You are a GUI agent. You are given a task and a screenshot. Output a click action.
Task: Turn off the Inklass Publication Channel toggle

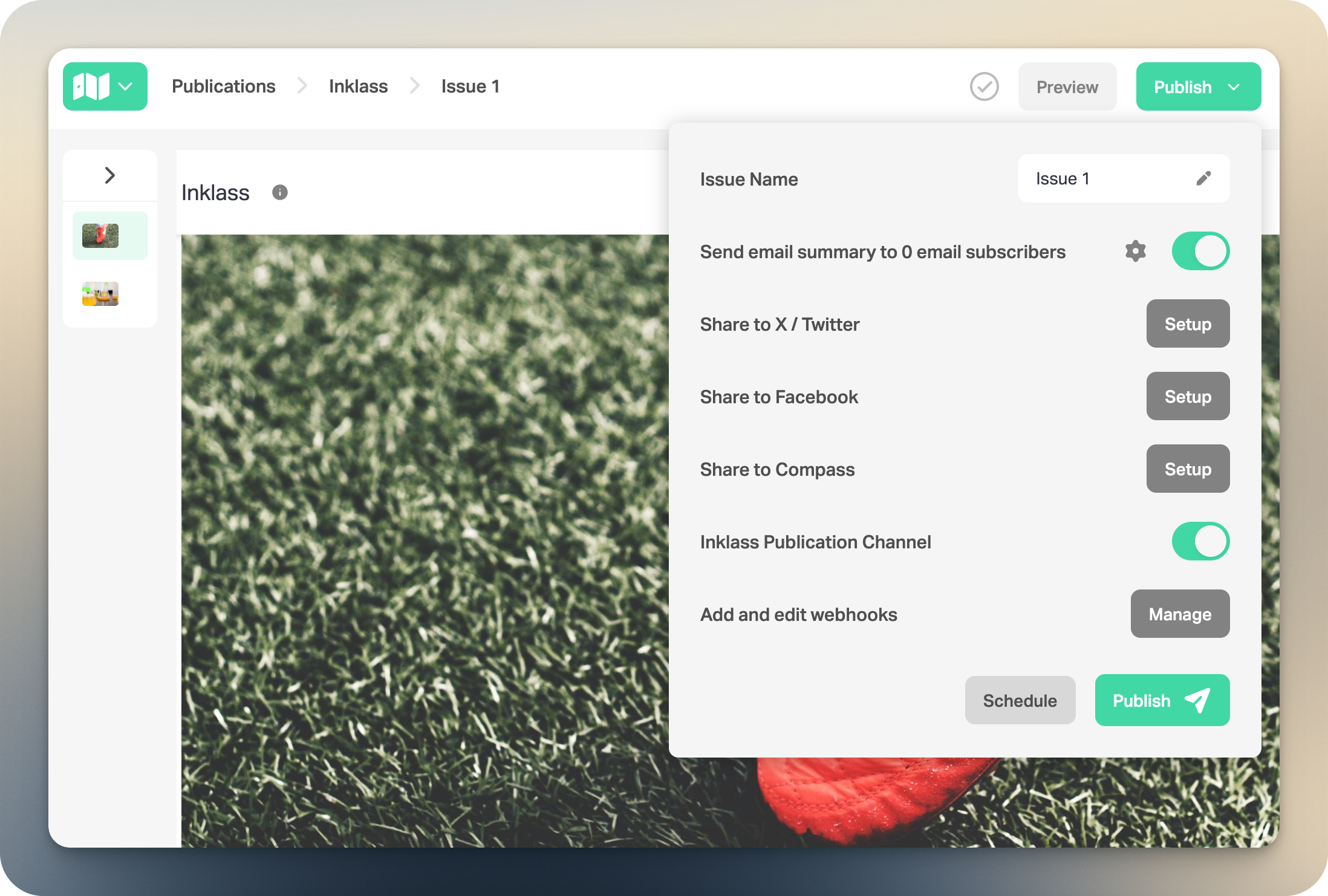click(x=1200, y=541)
